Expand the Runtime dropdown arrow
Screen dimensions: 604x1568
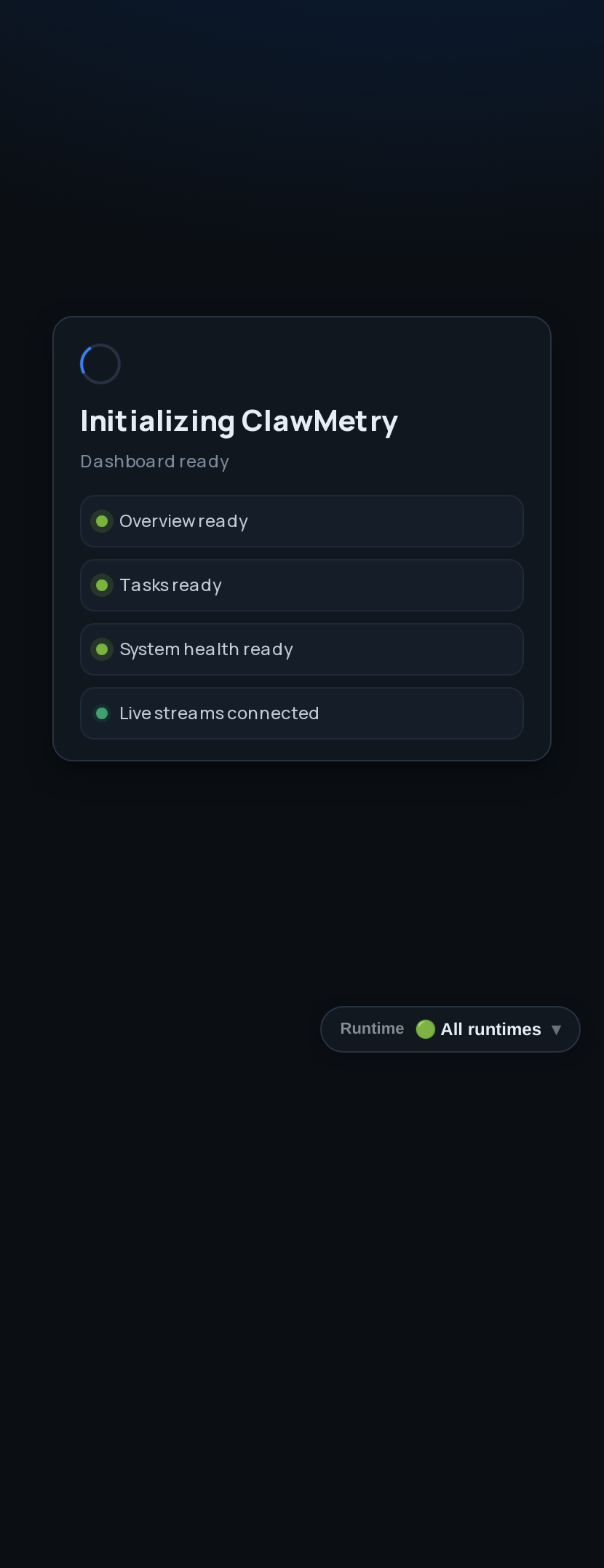[557, 1029]
